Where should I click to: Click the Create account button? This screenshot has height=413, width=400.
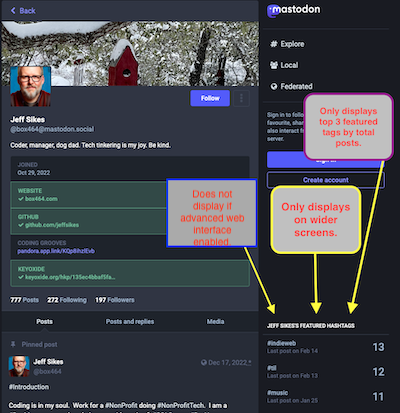click(326, 180)
